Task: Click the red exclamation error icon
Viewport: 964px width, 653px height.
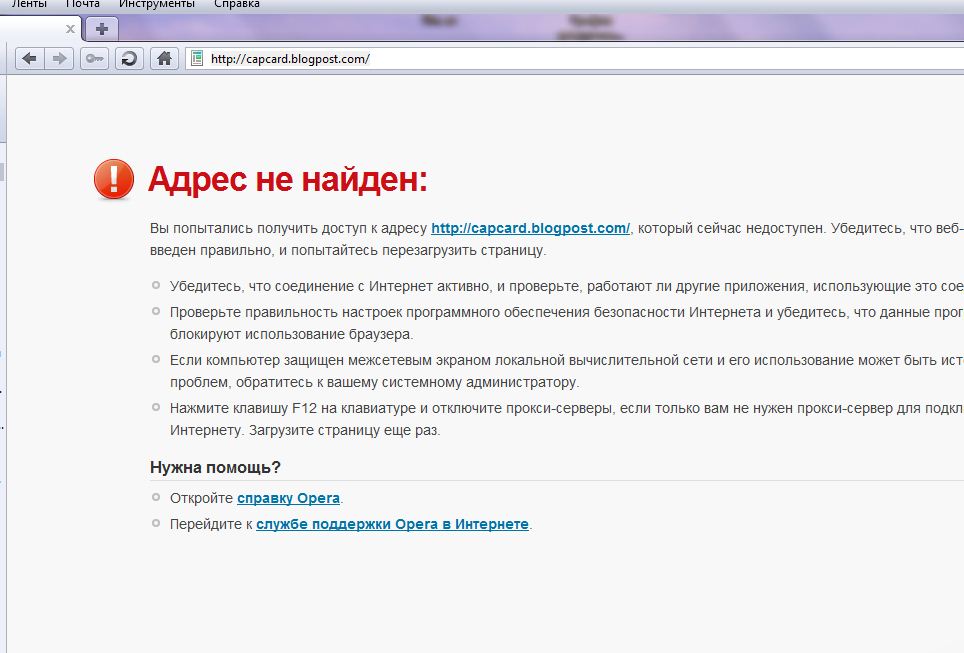Action: pyautogui.click(x=114, y=179)
